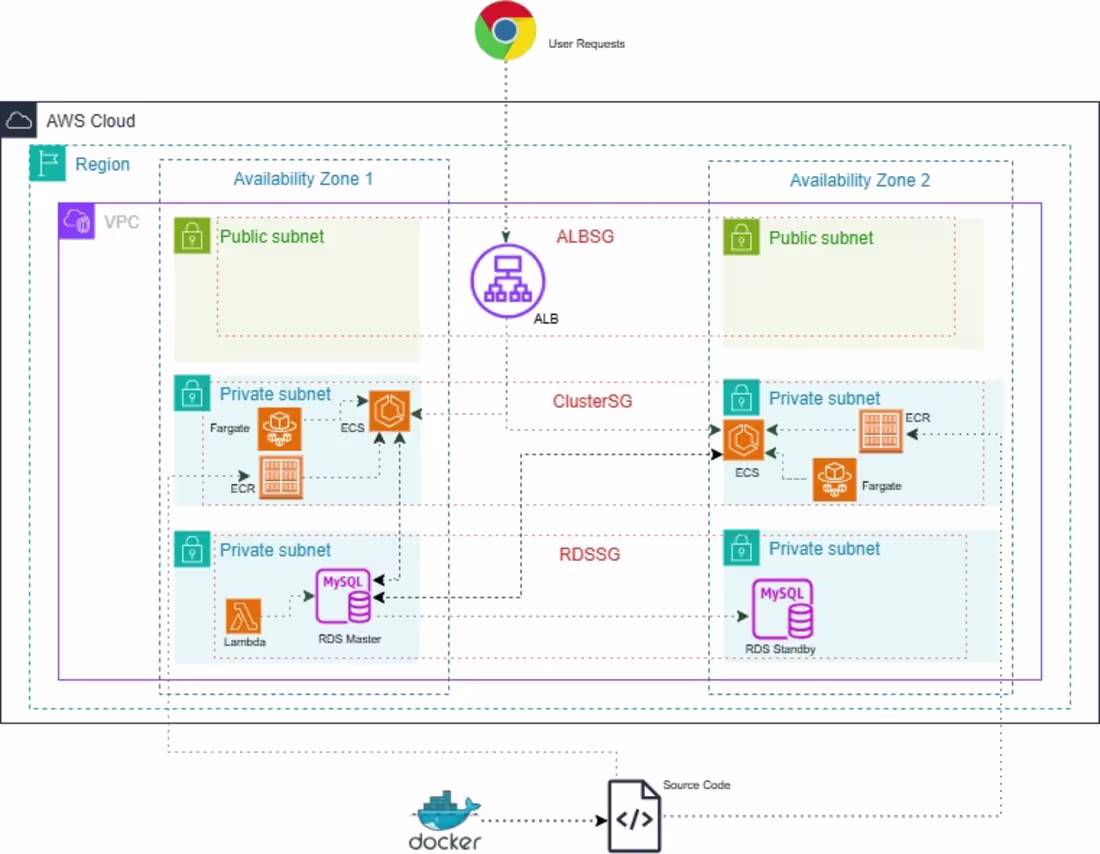Select 'Public subnet' text in Zone 1
Viewport: 1100px width, 854px height.
pyautogui.click(x=272, y=236)
